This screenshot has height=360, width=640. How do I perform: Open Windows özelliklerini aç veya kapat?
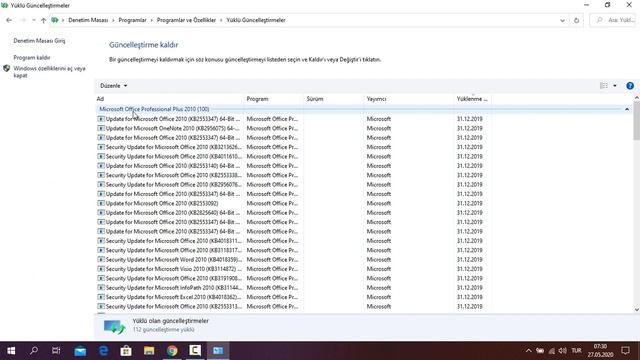tap(49, 72)
